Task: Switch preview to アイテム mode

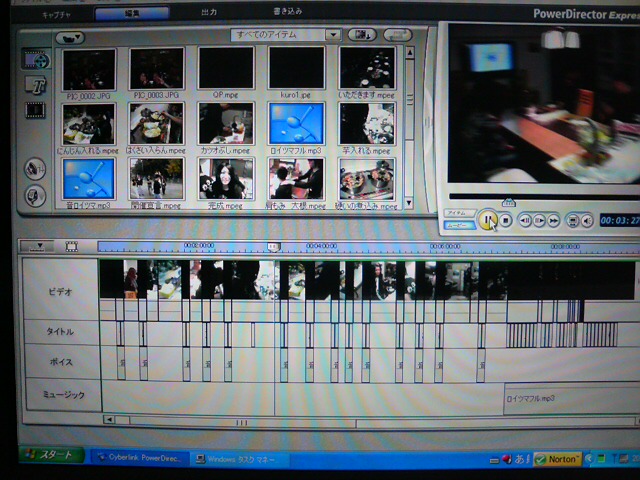Action: tap(459, 213)
